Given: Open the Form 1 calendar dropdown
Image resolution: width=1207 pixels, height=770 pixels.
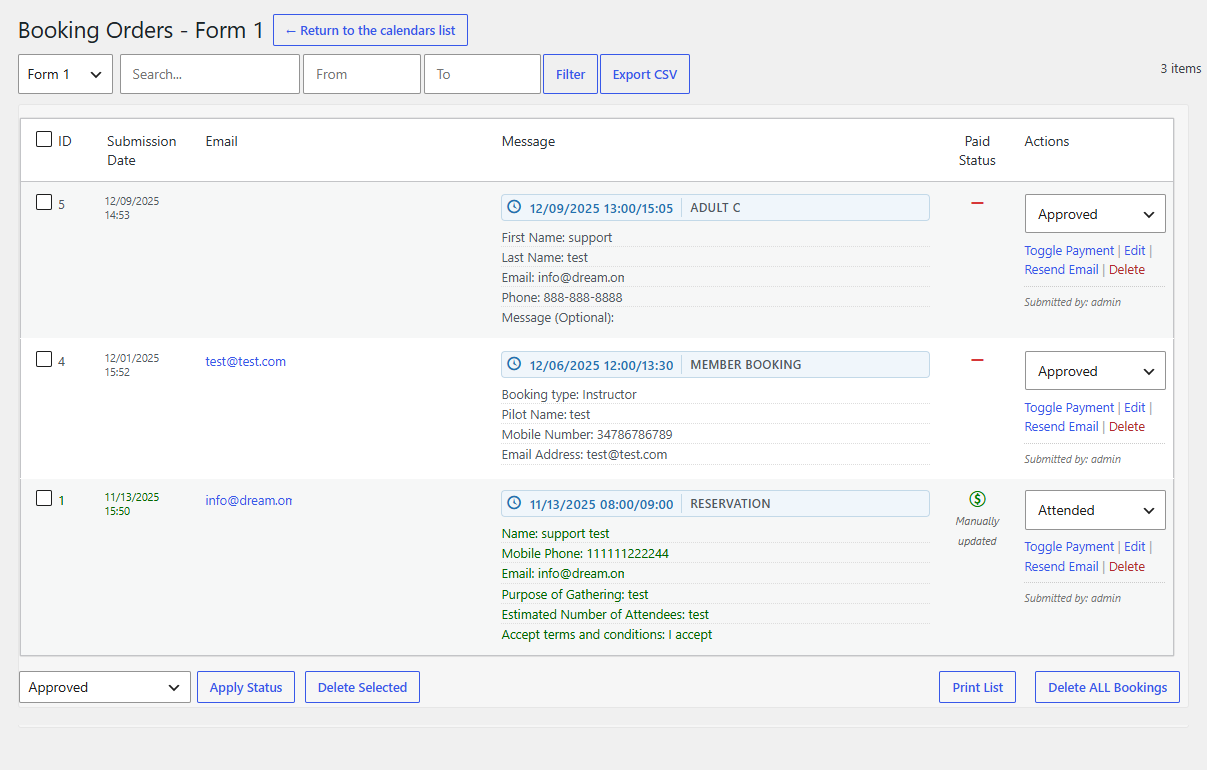Looking at the screenshot, I should [65, 74].
